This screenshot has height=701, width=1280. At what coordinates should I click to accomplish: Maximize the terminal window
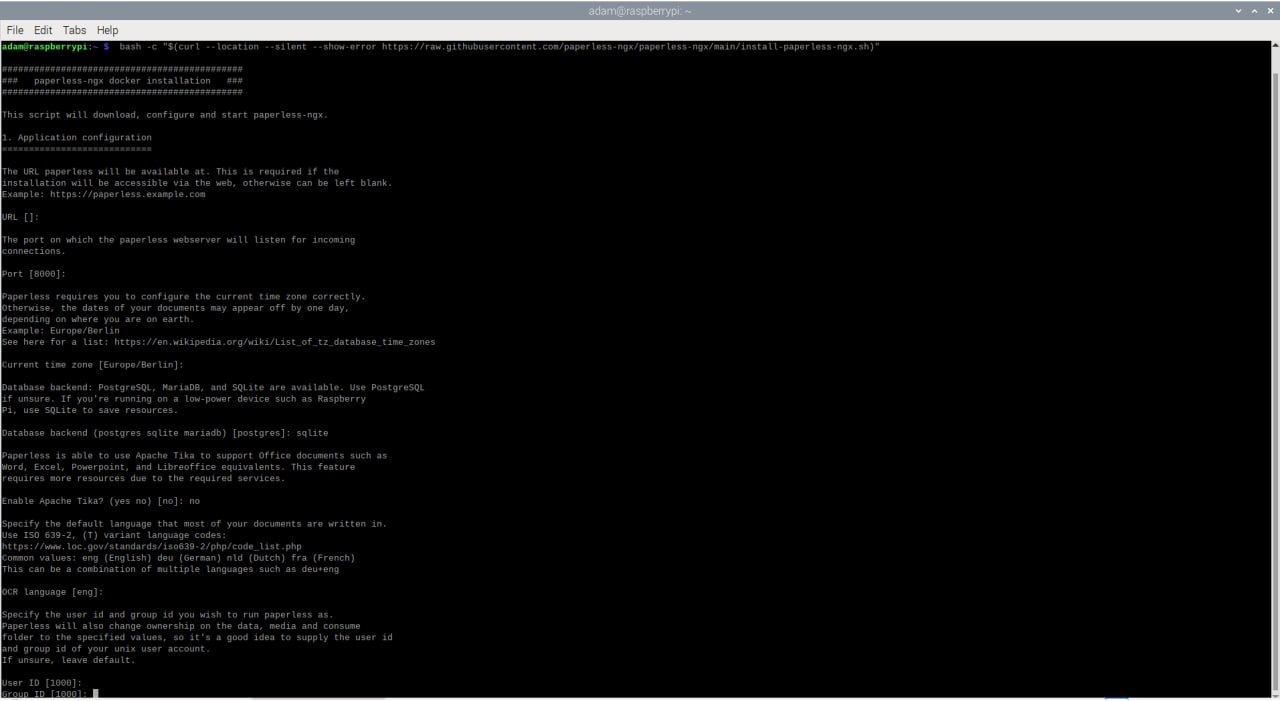click(1253, 11)
